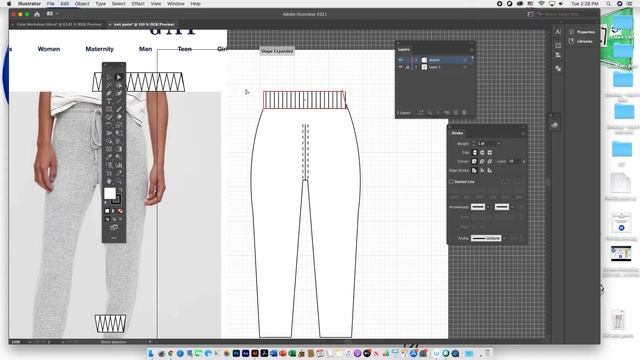Open the stroke Profile dropdown
The width and height of the screenshot is (640, 360).
click(x=504, y=238)
